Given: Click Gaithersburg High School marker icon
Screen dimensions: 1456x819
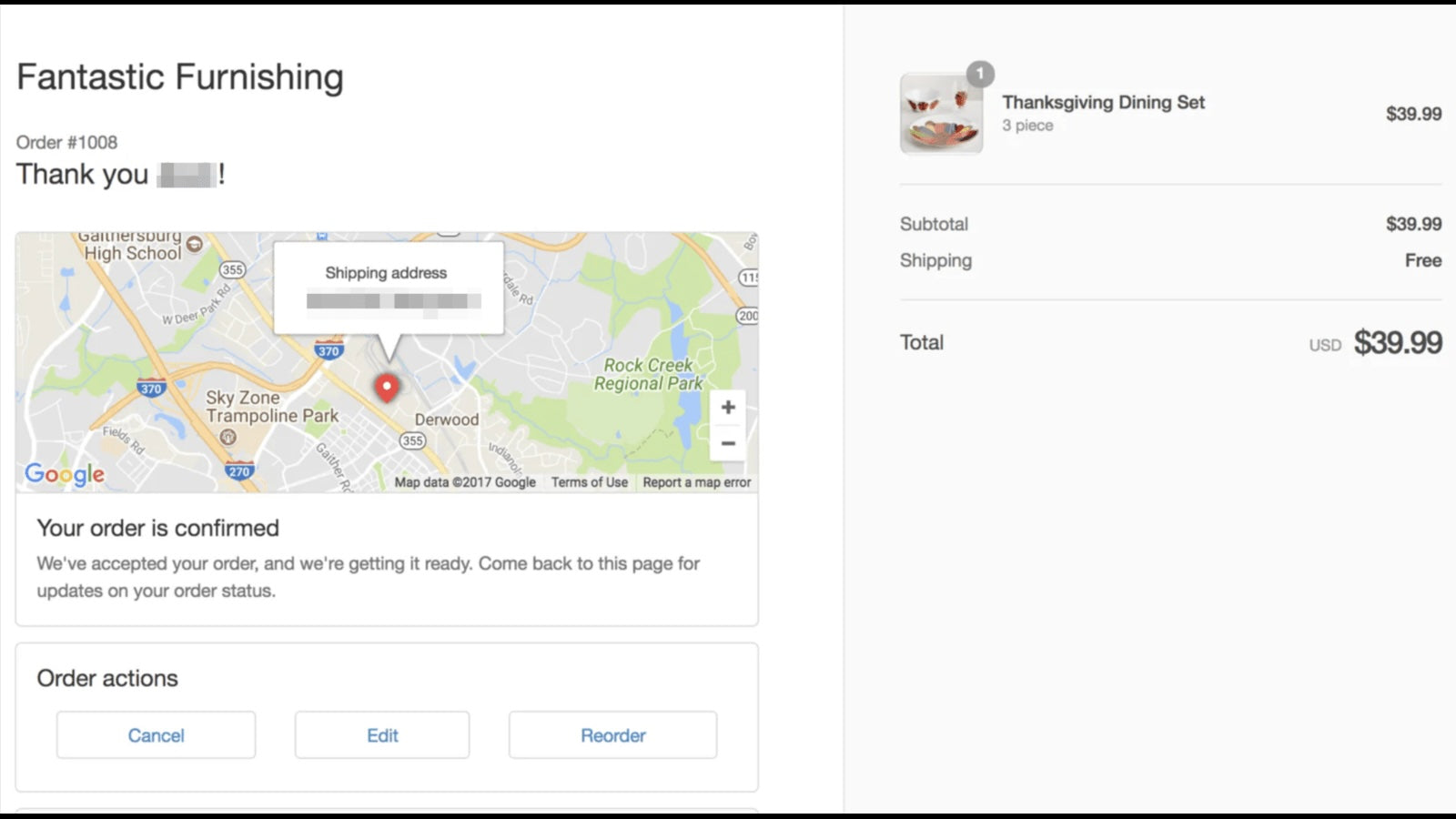Looking at the screenshot, I should [x=194, y=244].
